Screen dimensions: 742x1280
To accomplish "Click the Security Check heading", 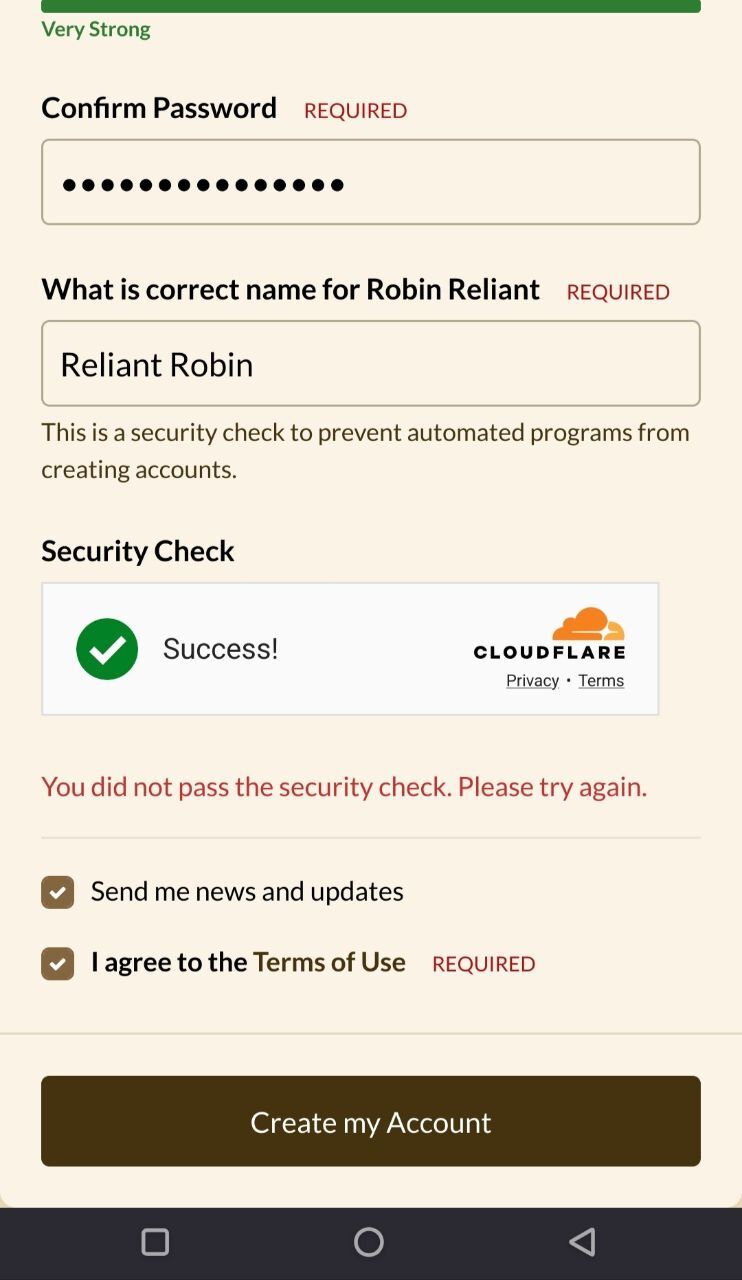I will [138, 551].
